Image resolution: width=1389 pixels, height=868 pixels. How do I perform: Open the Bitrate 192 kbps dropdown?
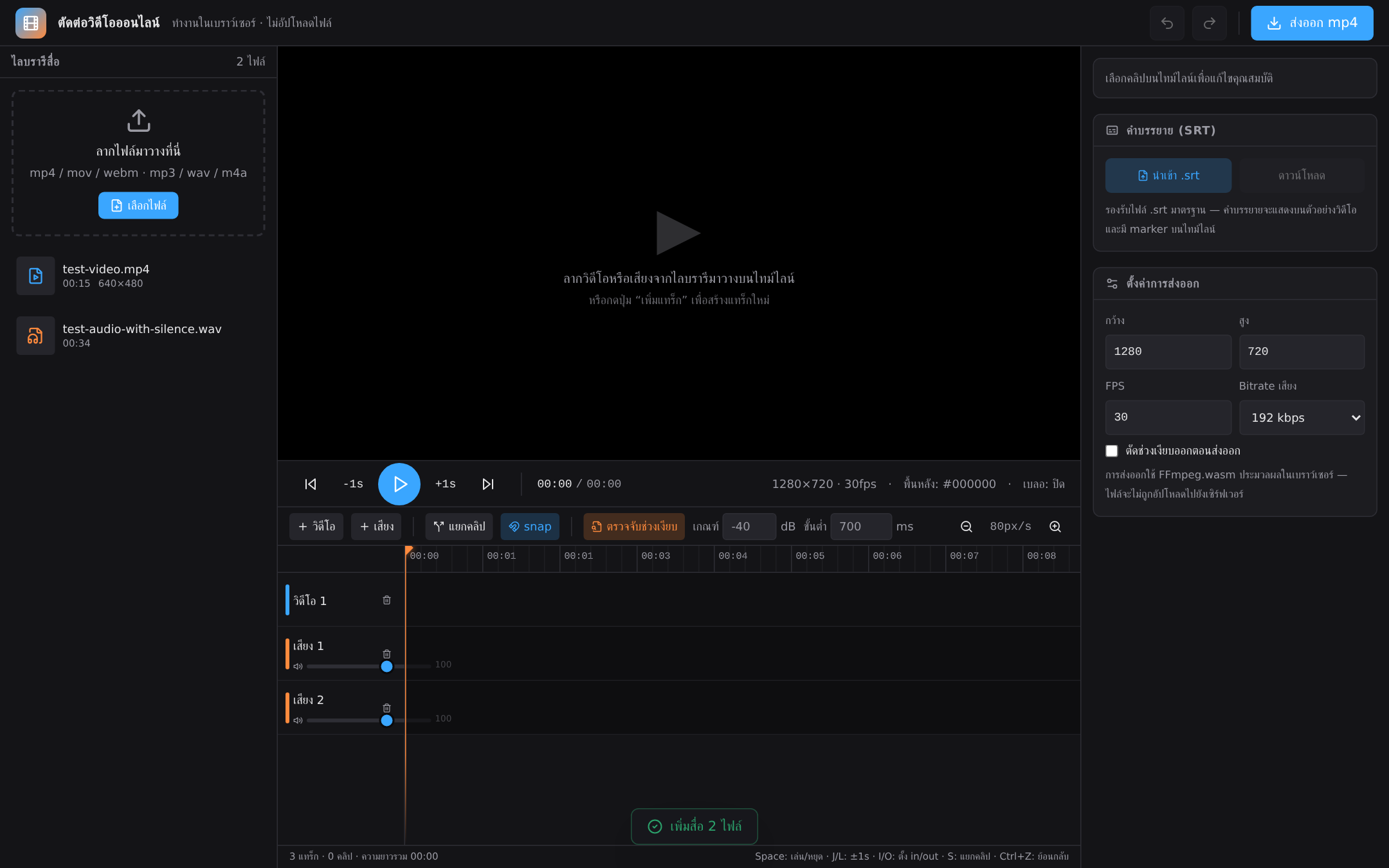pos(1302,418)
